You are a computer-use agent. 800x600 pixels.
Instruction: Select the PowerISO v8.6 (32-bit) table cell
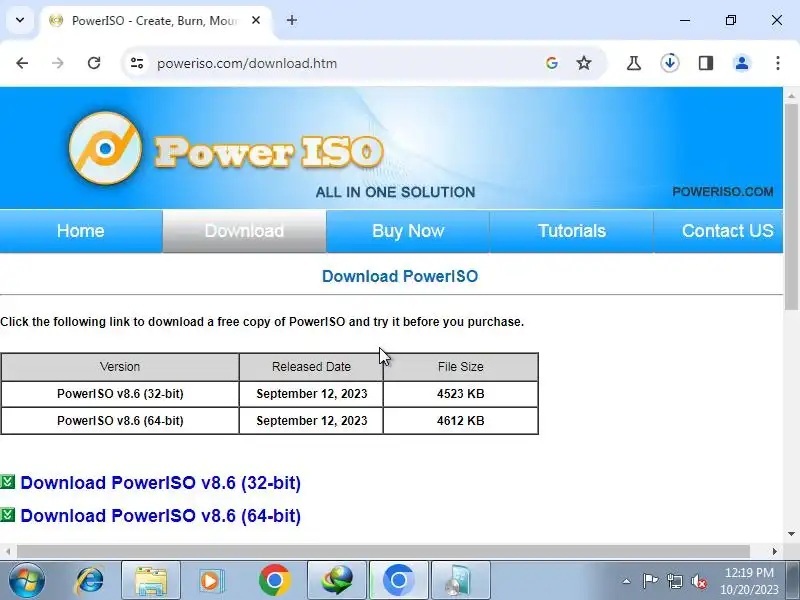click(x=120, y=394)
